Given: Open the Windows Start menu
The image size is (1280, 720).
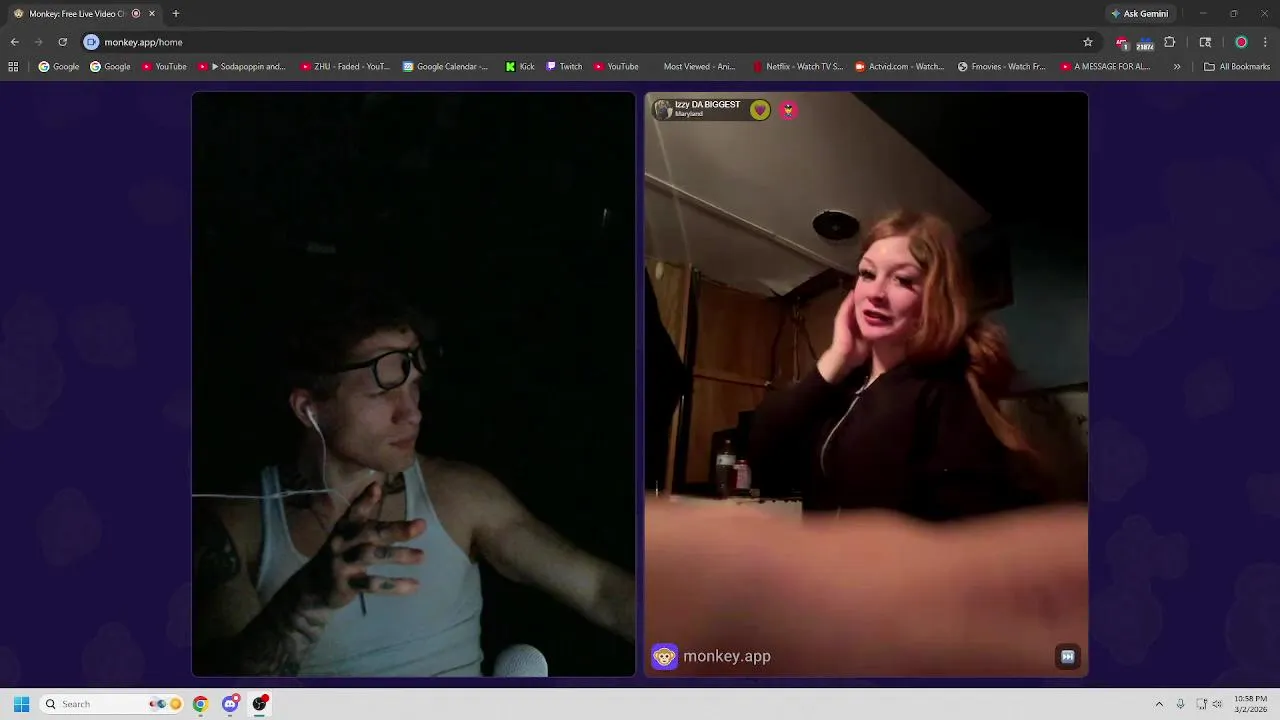Looking at the screenshot, I should [21, 704].
